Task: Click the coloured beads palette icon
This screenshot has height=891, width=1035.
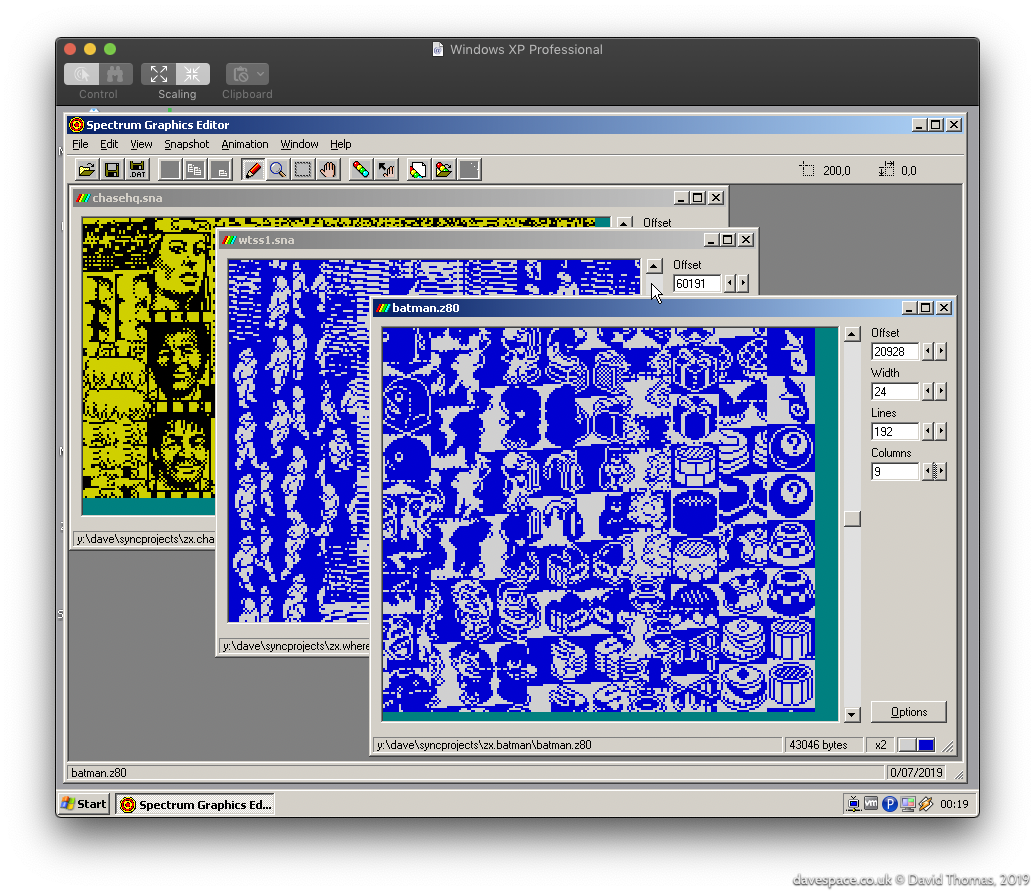Action: [x=360, y=170]
